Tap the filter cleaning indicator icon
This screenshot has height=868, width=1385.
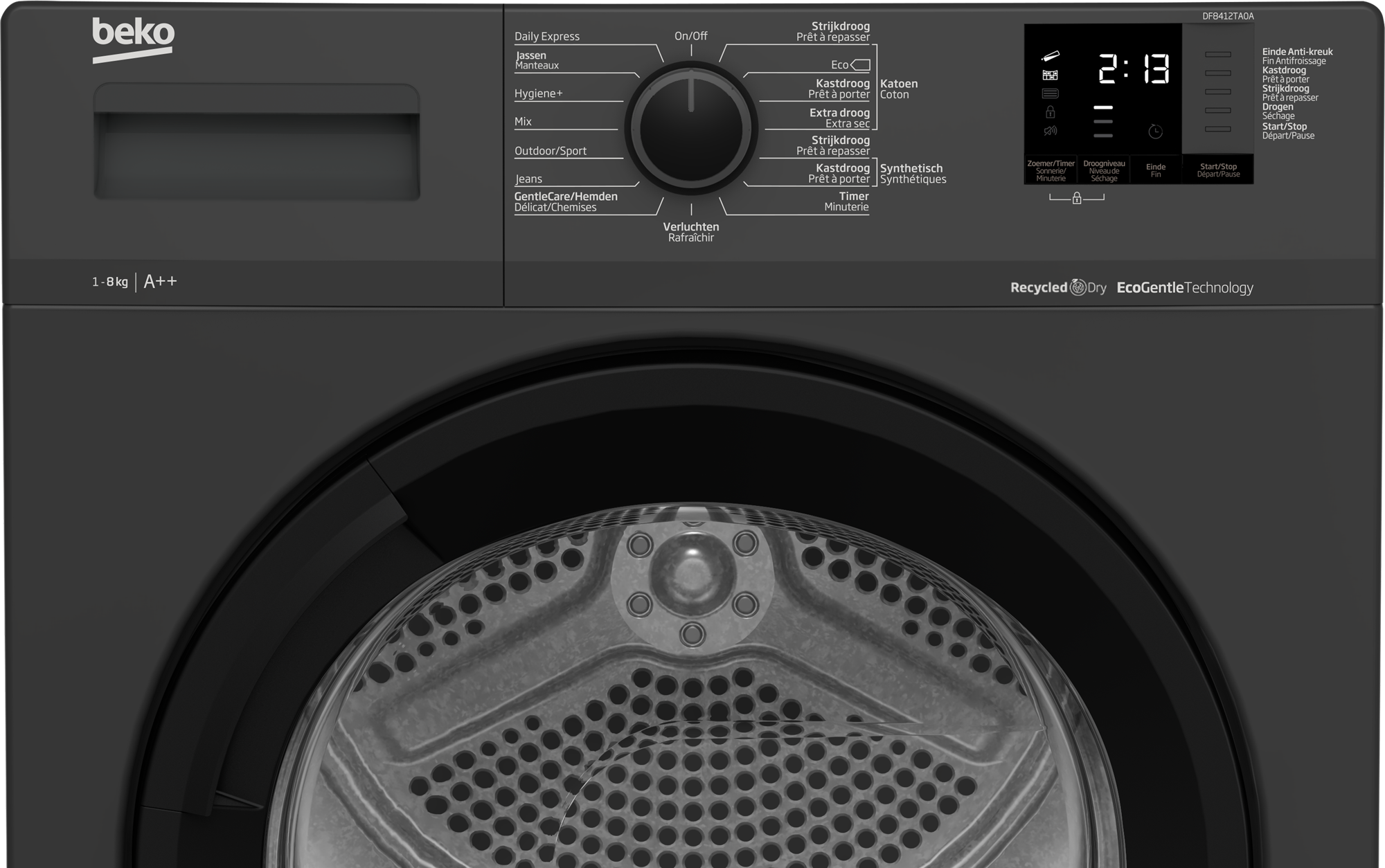point(1051,75)
